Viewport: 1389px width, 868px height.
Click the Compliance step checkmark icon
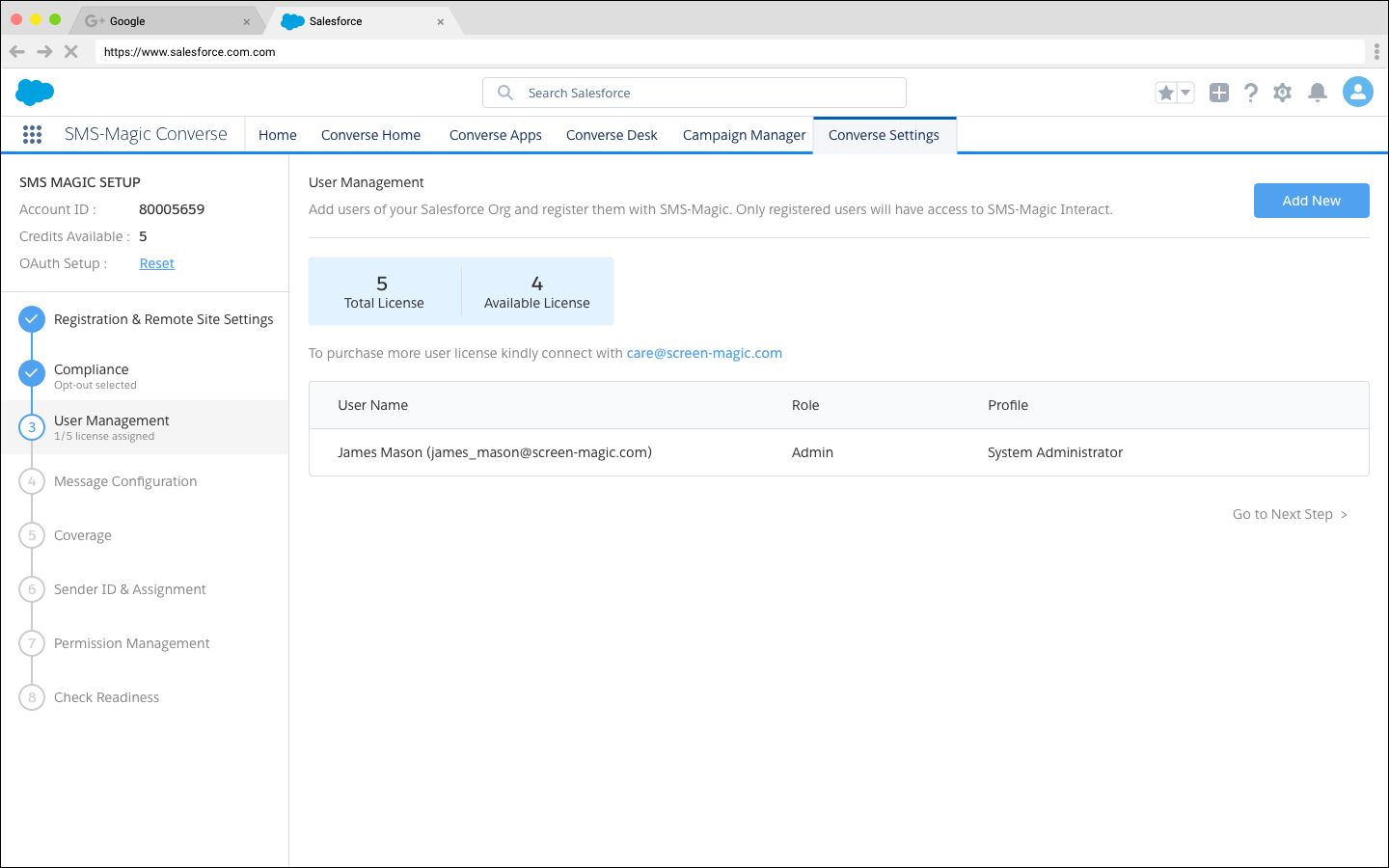32,373
